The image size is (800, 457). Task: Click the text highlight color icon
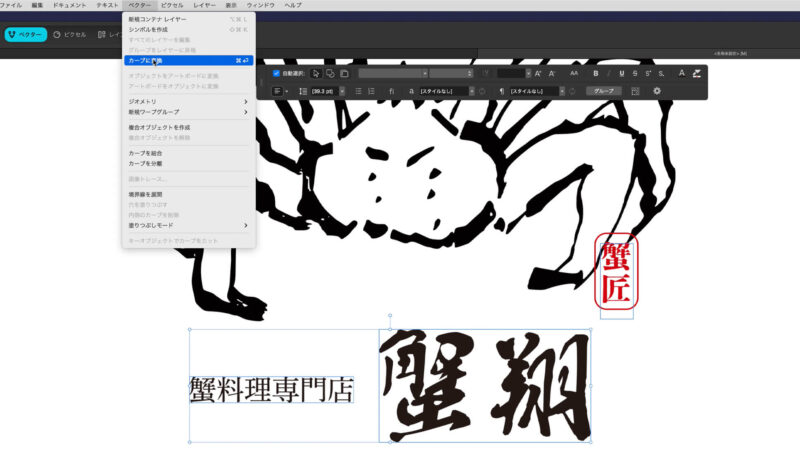pyautogui.click(x=696, y=73)
